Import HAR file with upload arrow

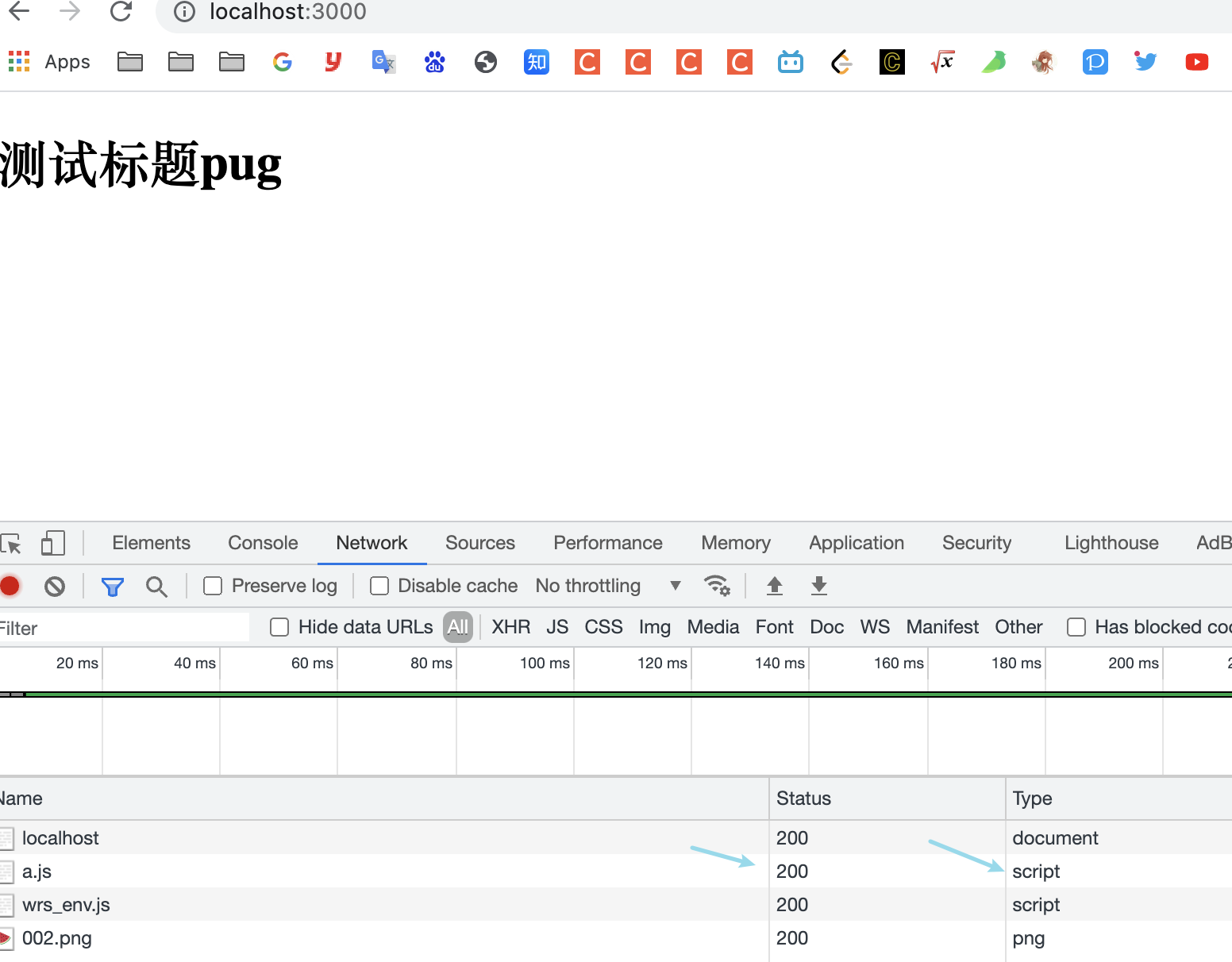[775, 586]
